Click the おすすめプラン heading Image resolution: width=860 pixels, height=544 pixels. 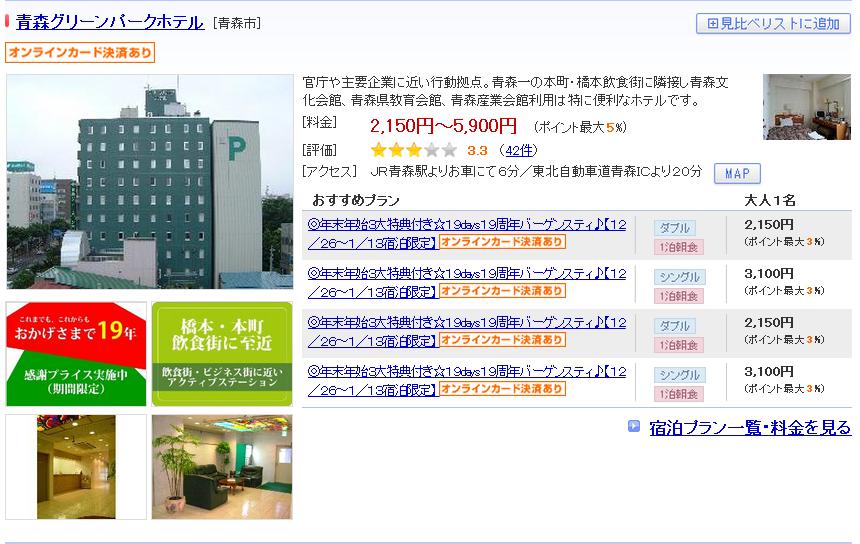click(356, 200)
